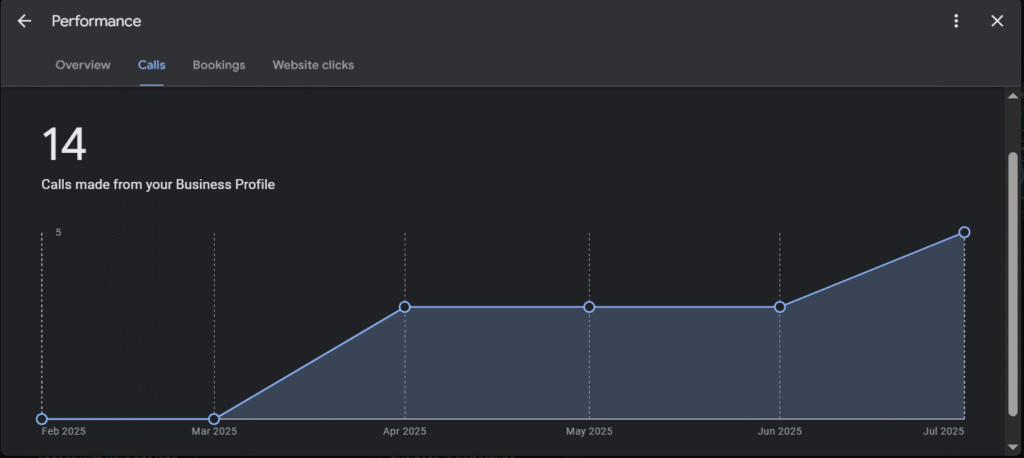
Task: Select the Calls tab
Action: pos(152,65)
